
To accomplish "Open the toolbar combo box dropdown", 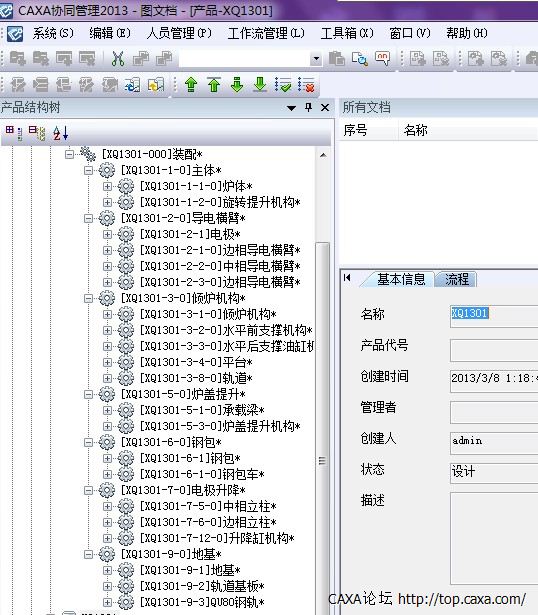I will click(316, 59).
